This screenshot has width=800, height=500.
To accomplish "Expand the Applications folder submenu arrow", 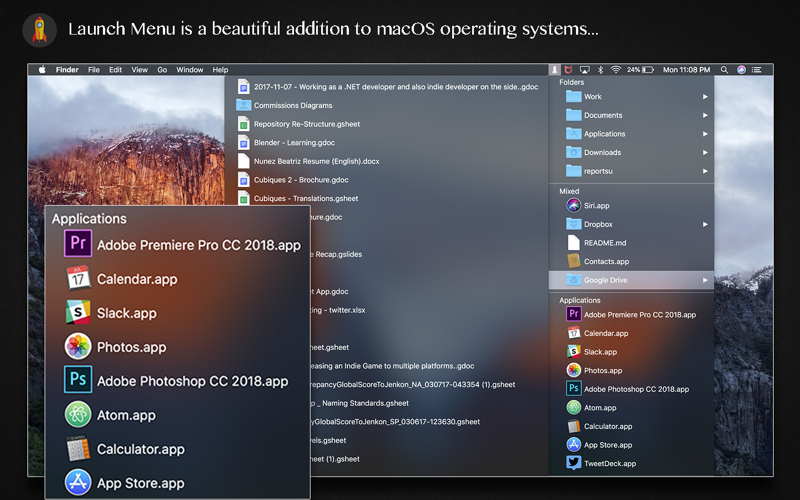I will (705, 134).
